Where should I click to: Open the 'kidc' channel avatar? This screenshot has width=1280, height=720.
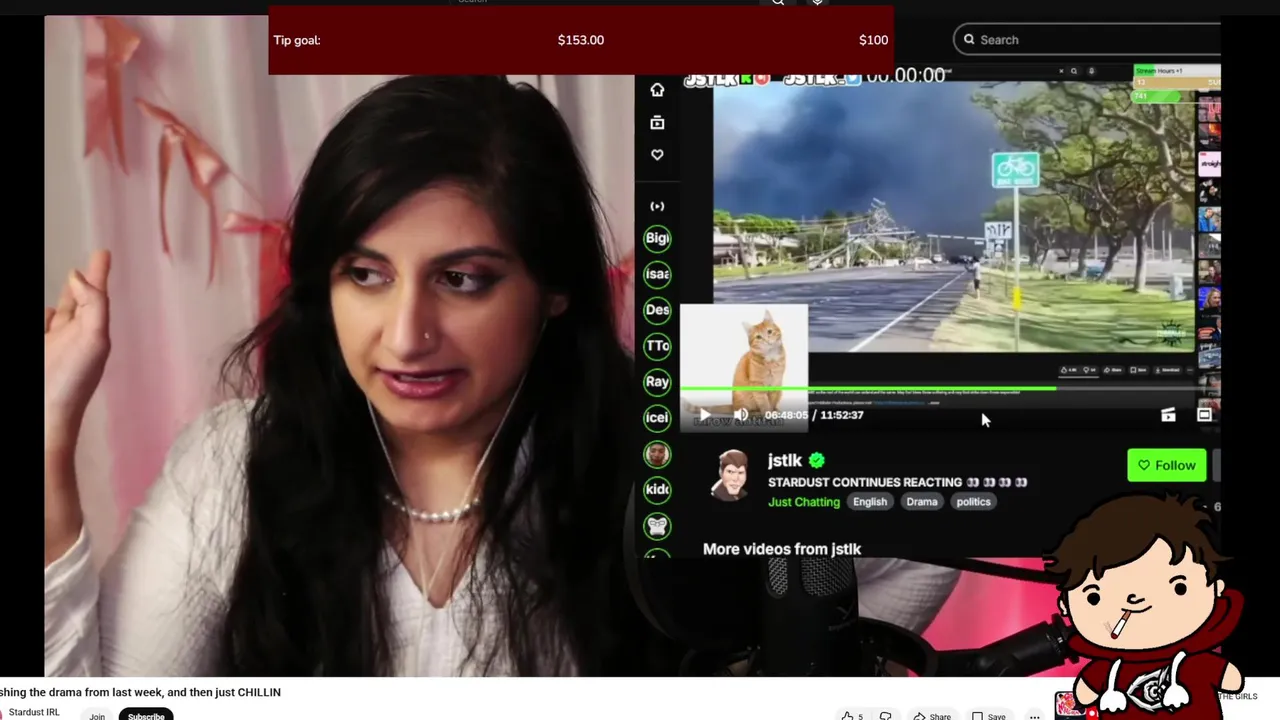pyautogui.click(x=657, y=490)
